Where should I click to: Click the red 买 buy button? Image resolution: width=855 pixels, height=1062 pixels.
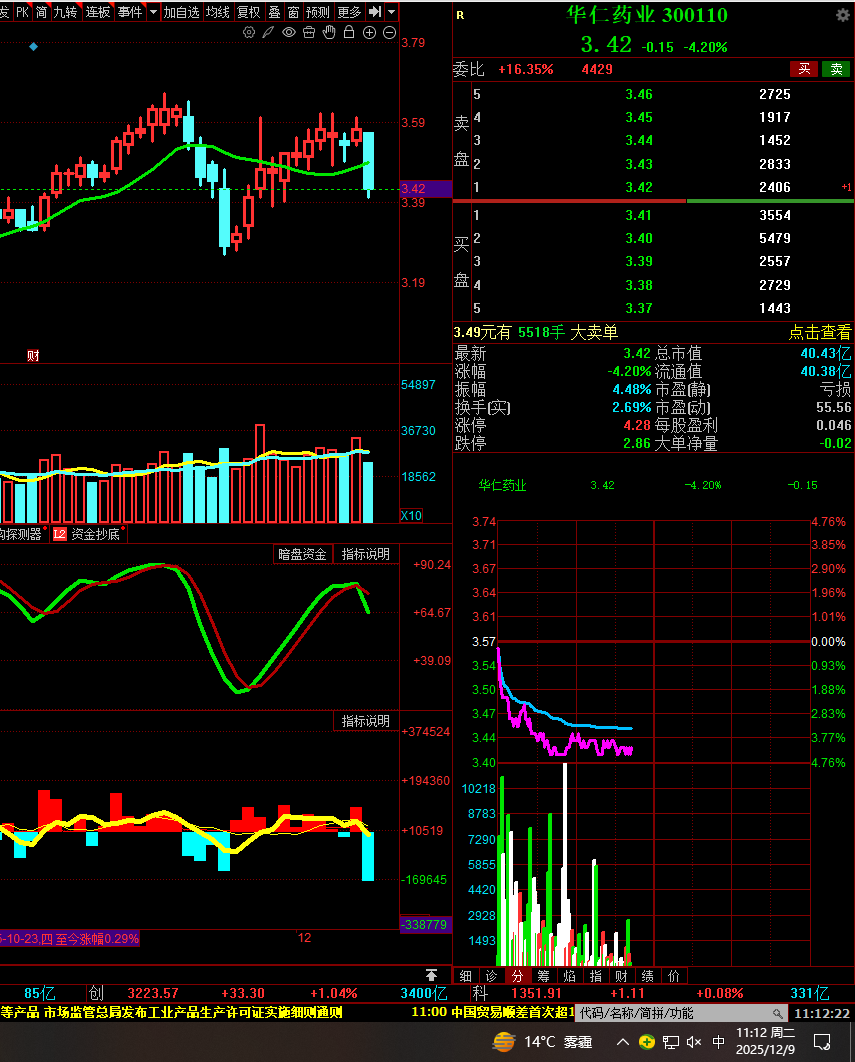tap(804, 69)
